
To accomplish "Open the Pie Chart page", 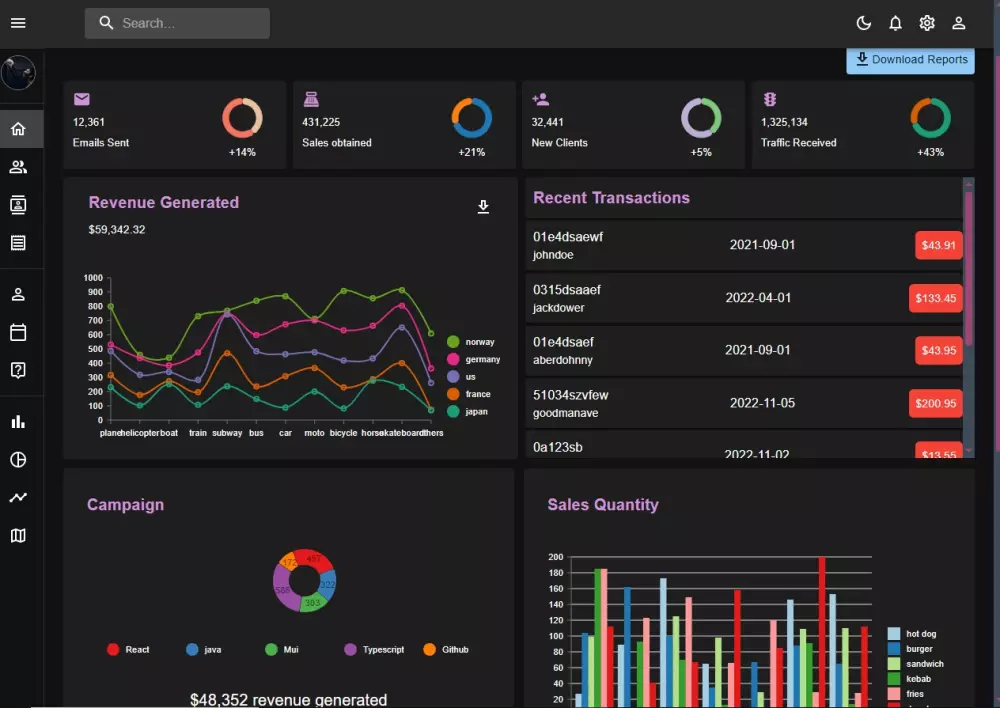I will click(18, 459).
